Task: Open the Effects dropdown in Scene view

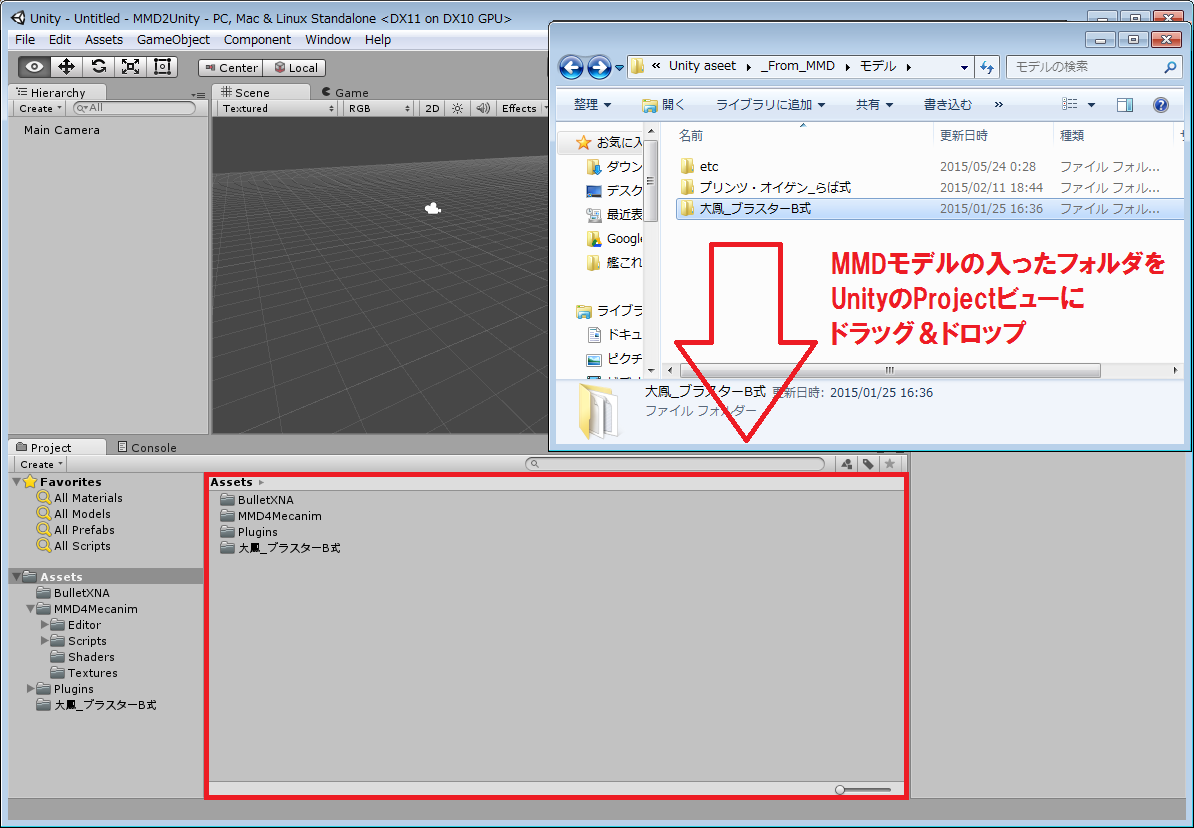Action: [522, 109]
